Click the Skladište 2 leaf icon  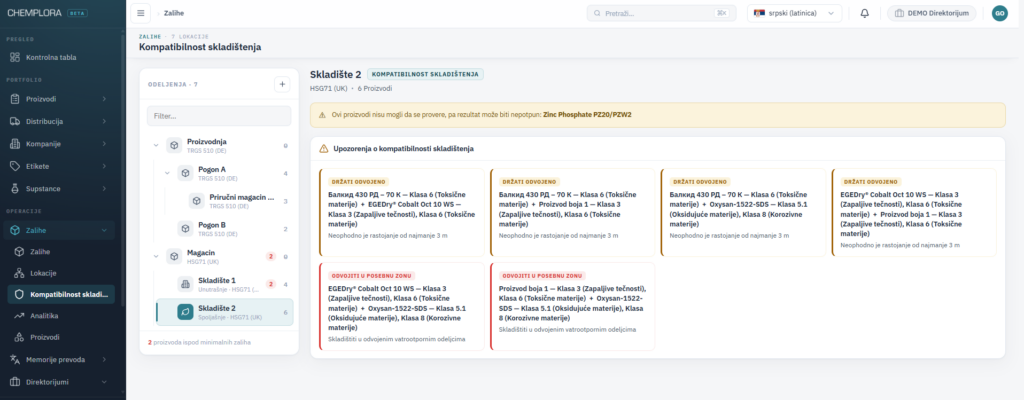[185, 312]
